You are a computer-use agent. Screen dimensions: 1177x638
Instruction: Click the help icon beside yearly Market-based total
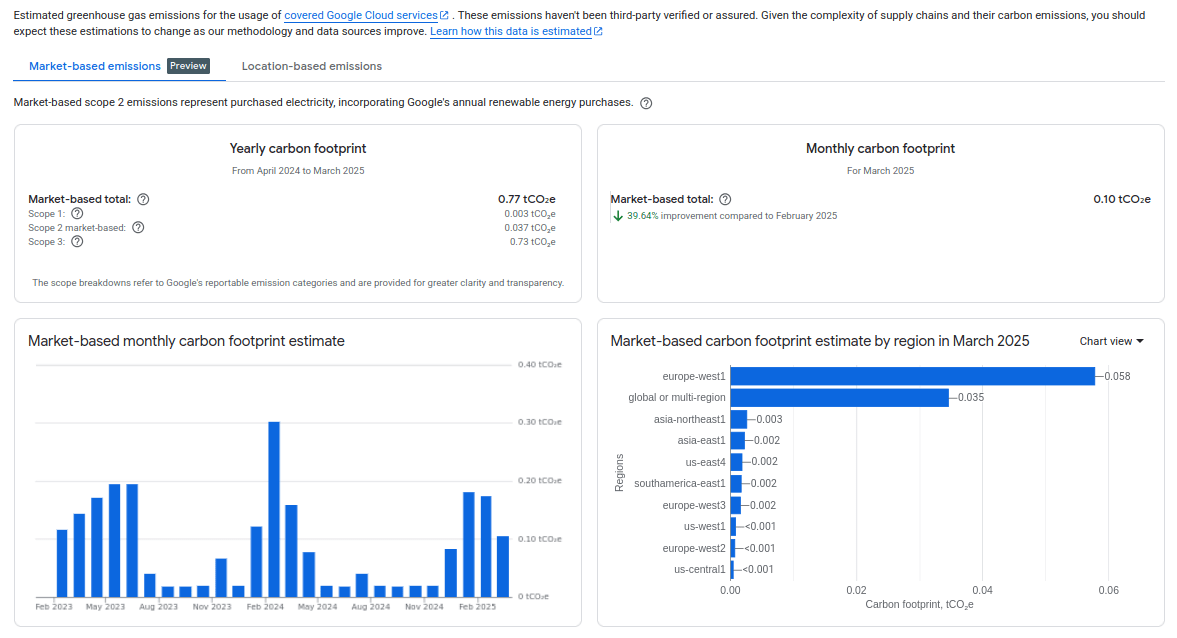(143, 199)
